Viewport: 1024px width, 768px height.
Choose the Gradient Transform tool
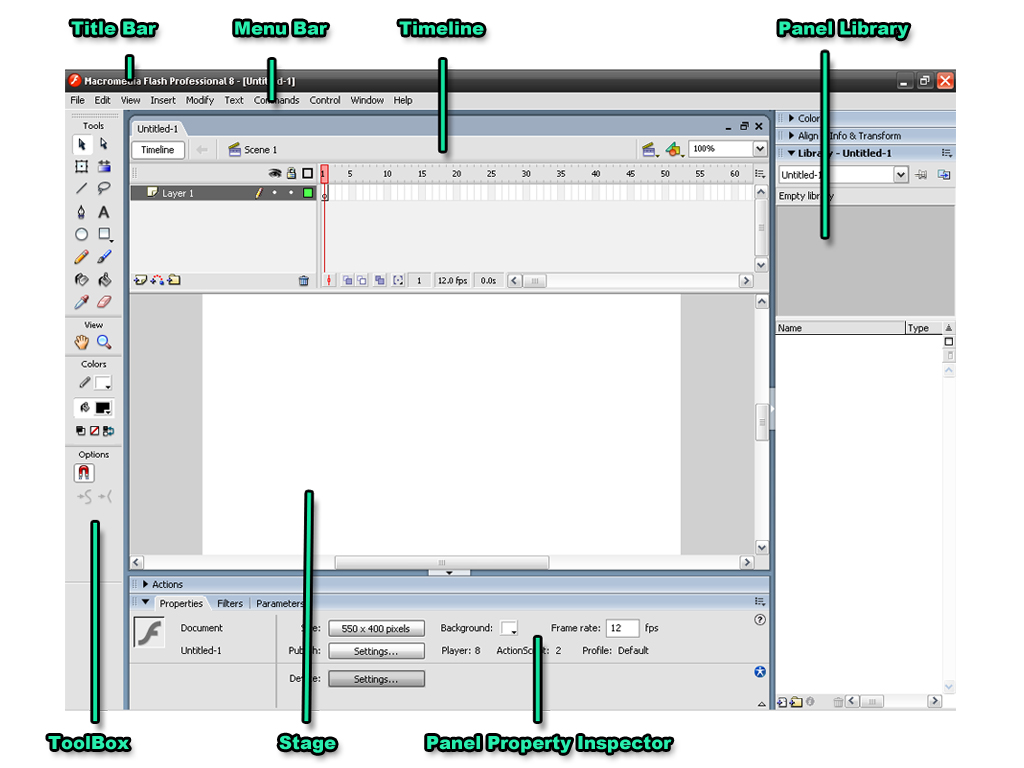[104, 167]
